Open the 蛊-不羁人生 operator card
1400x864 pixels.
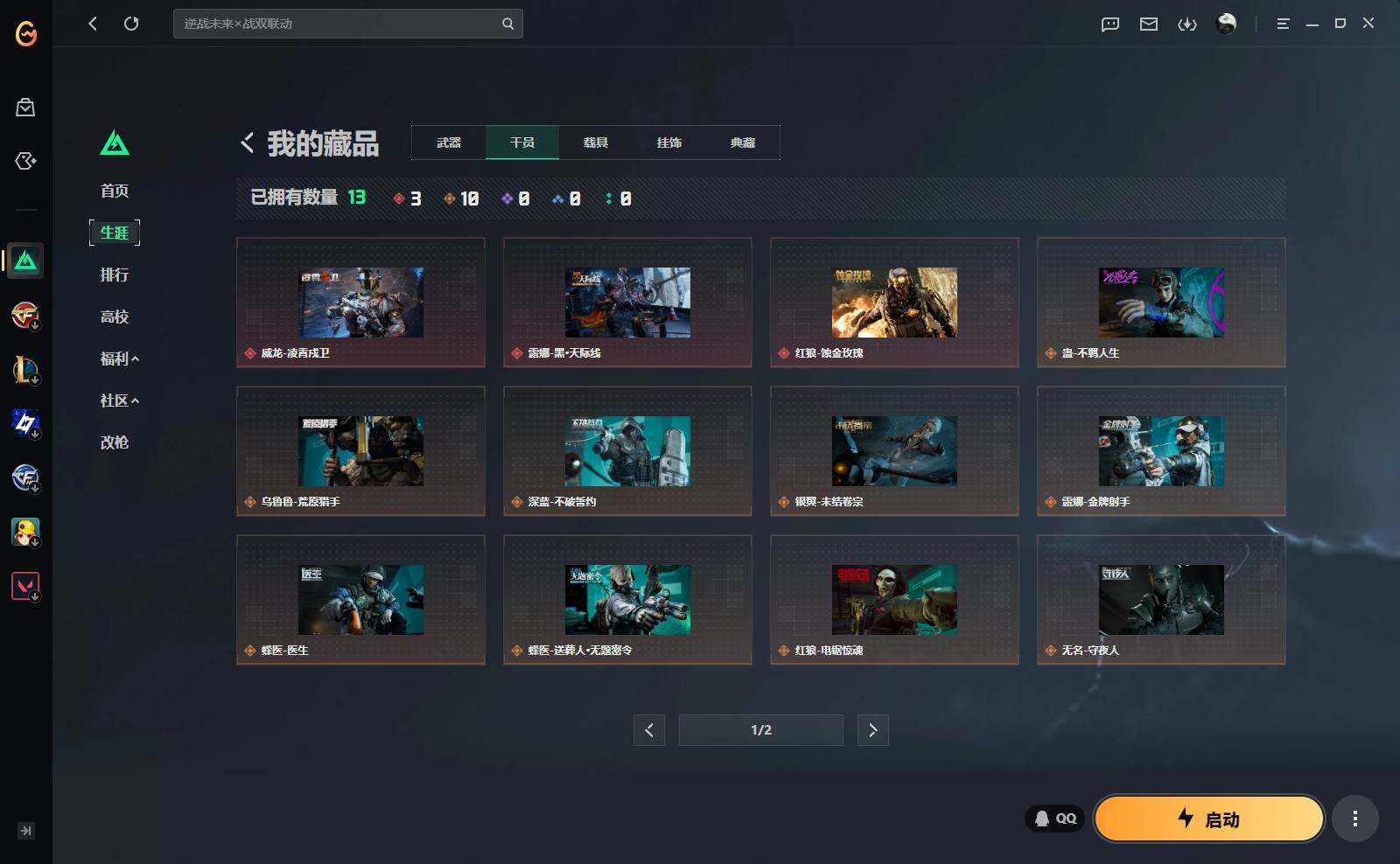pyautogui.click(x=1161, y=303)
